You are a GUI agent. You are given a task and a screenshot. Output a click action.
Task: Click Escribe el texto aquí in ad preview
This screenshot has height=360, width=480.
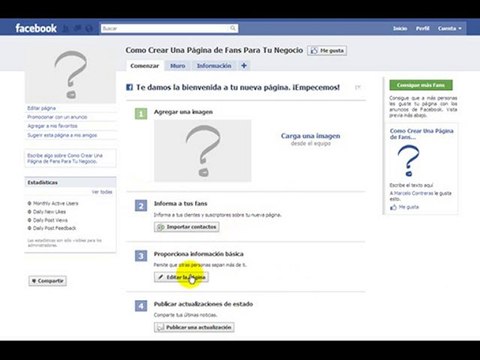(411, 185)
